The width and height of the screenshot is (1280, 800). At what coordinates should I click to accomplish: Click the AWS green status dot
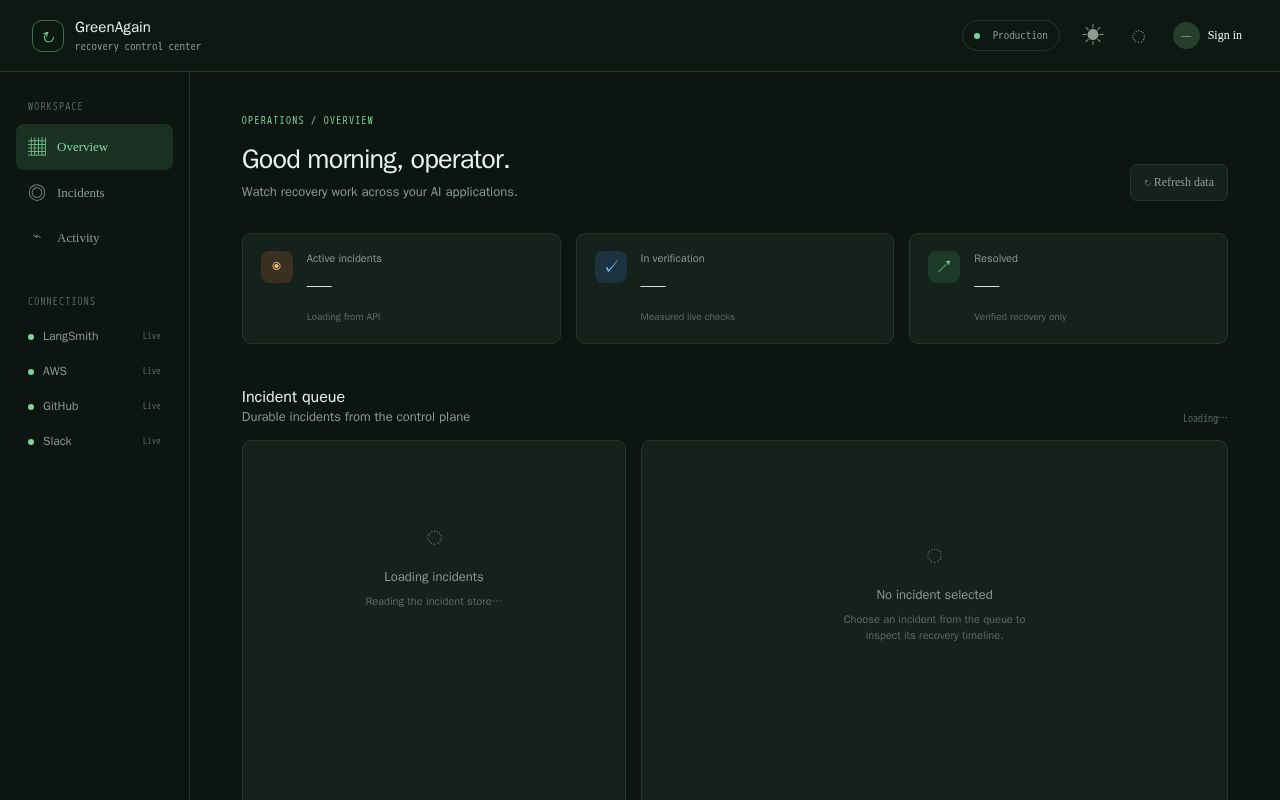pyautogui.click(x=31, y=372)
